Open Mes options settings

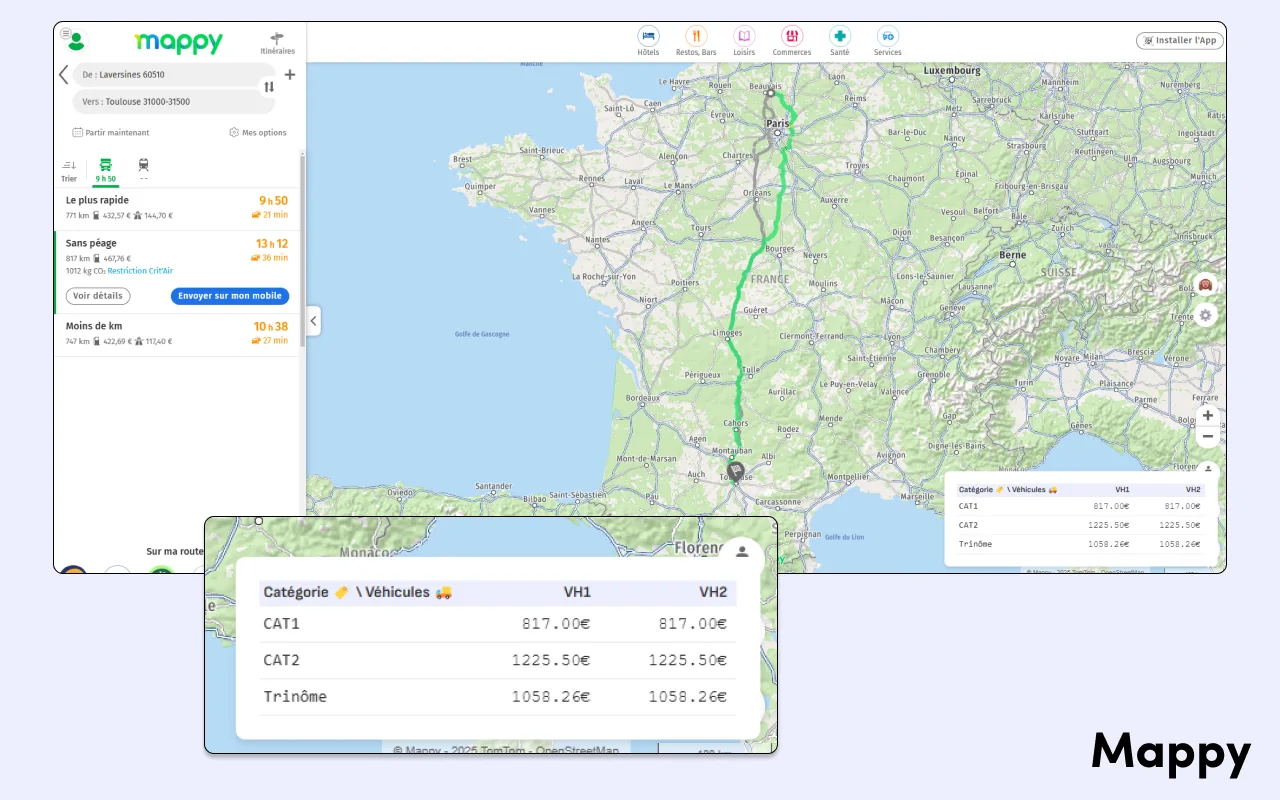258,132
